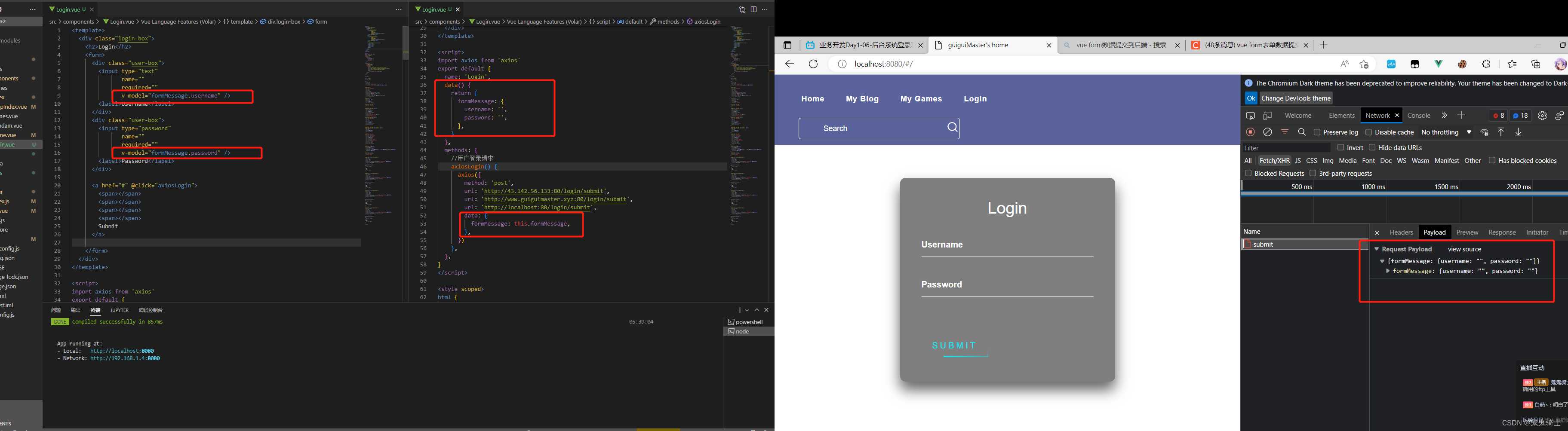1568x431 pixels.
Task: Show more DevTools tabs with the double chevron
Action: (1444, 116)
